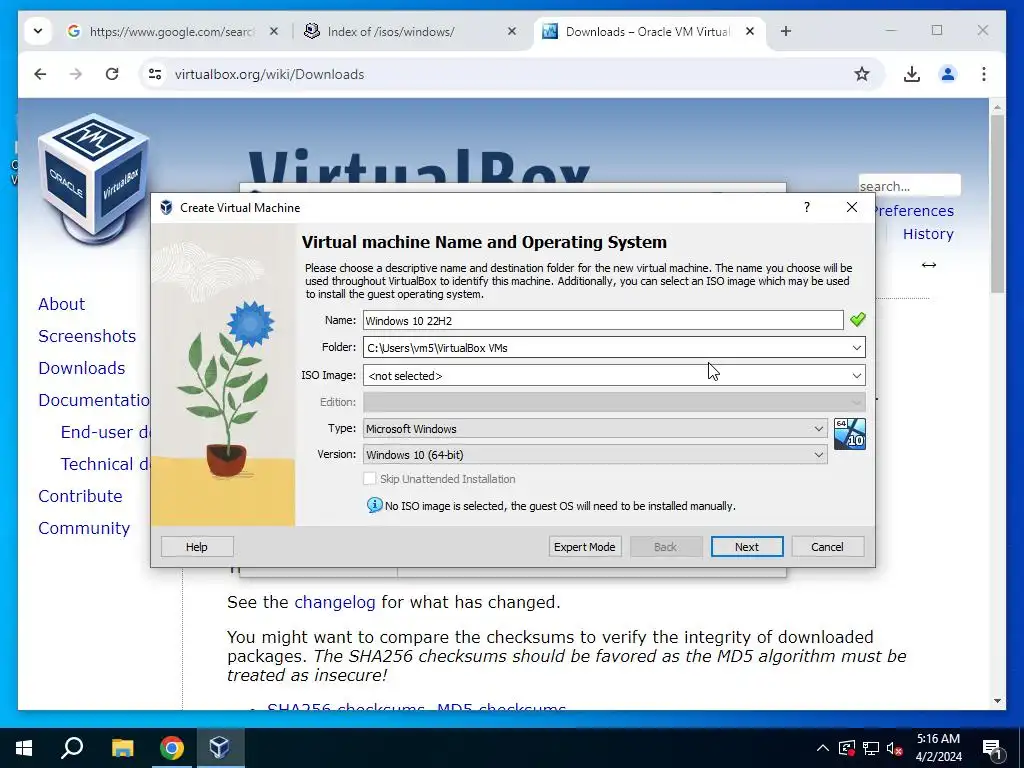Open the About sidebar link
Viewport: 1024px width, 768px height.
click(x=61, y=304)
